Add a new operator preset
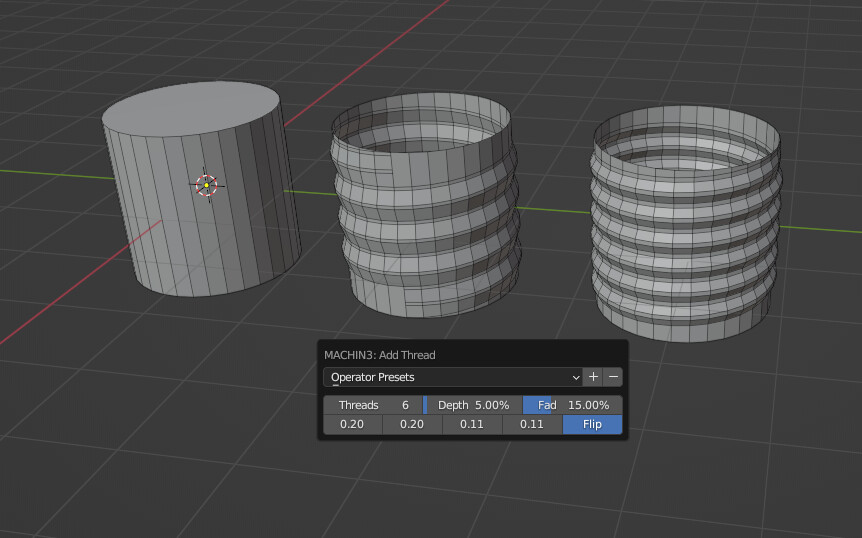Screen dimensions: 862x538 point(593,377)
